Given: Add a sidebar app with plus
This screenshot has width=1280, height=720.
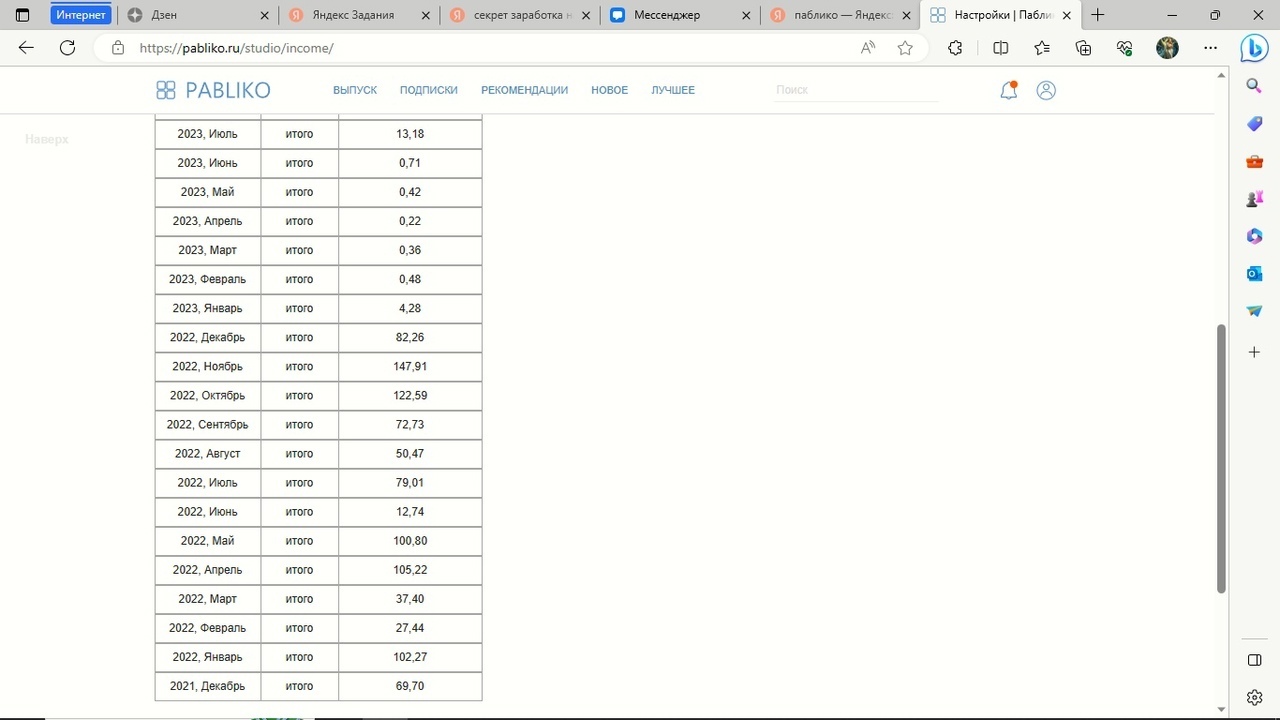Looking at the screenshot, I should [x=1254, y=352].
